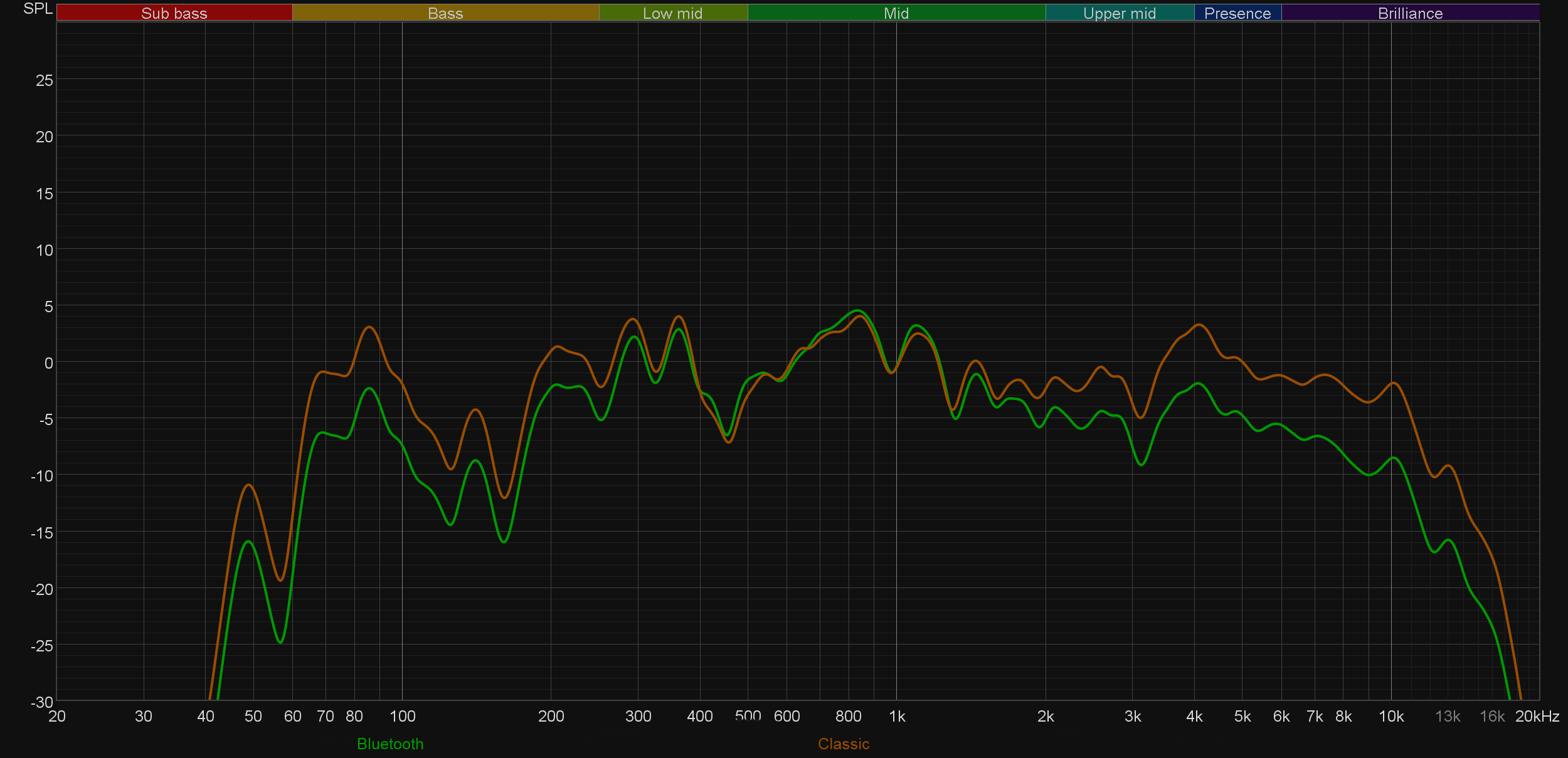The image size is (1568, 758).
Task: Click the 20kHz frequency axis label
Action: pos(1537,716)
